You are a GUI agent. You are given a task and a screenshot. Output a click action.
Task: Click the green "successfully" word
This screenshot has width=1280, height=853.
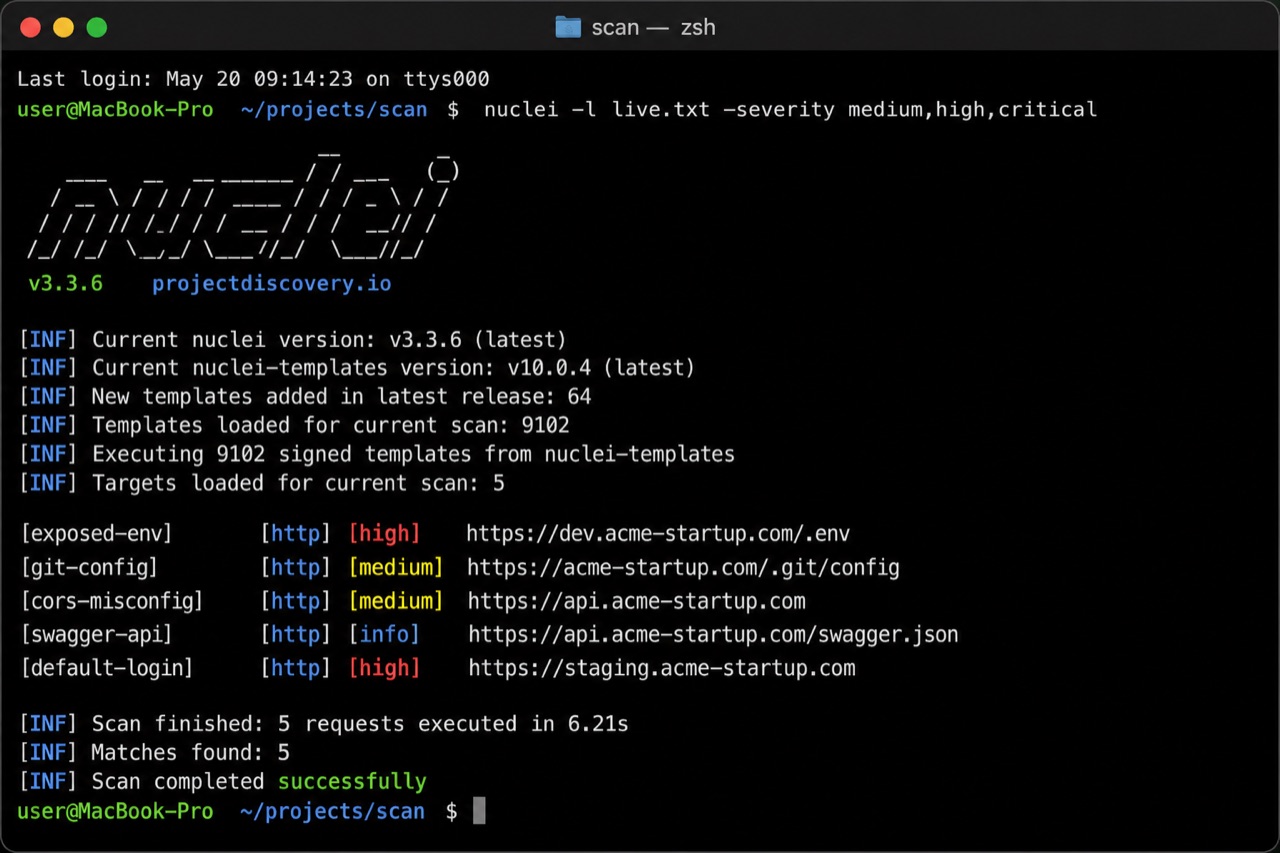point(352,782)
